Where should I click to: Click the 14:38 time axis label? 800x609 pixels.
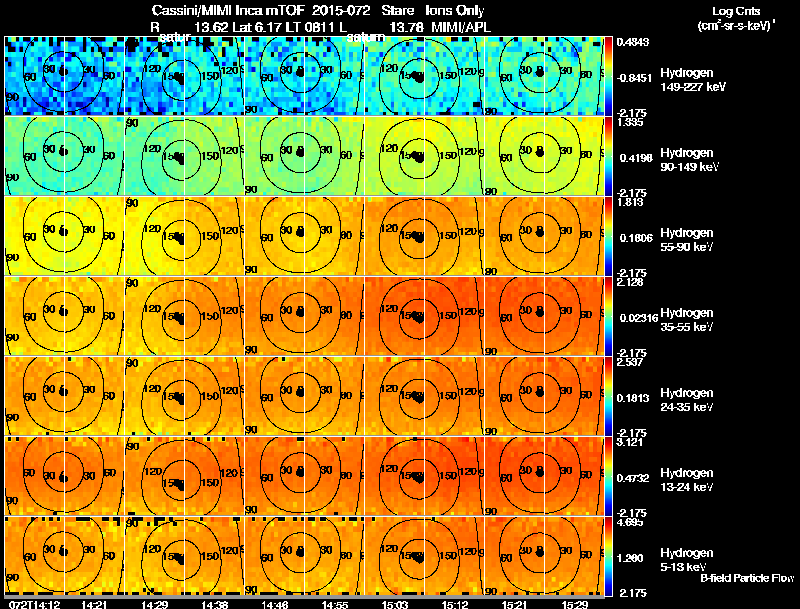215,604
